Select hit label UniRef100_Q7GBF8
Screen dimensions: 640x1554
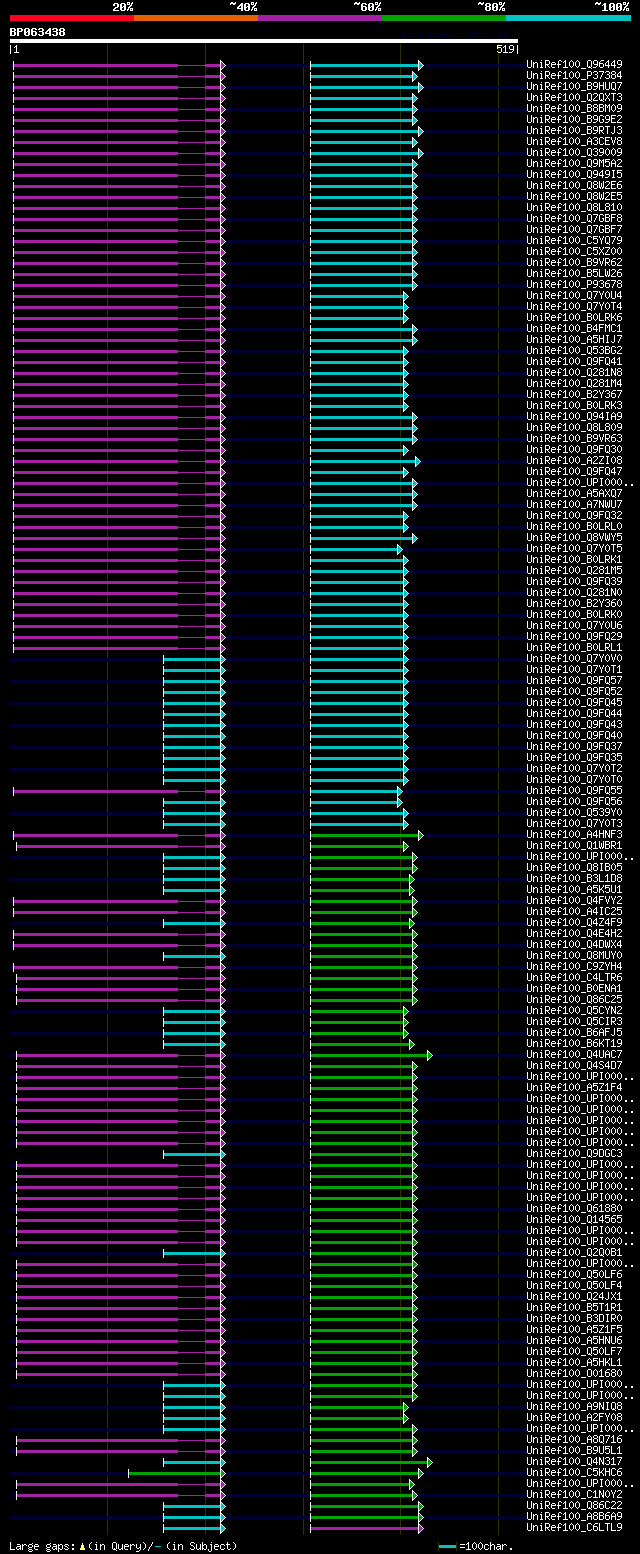tap(574, 219)
